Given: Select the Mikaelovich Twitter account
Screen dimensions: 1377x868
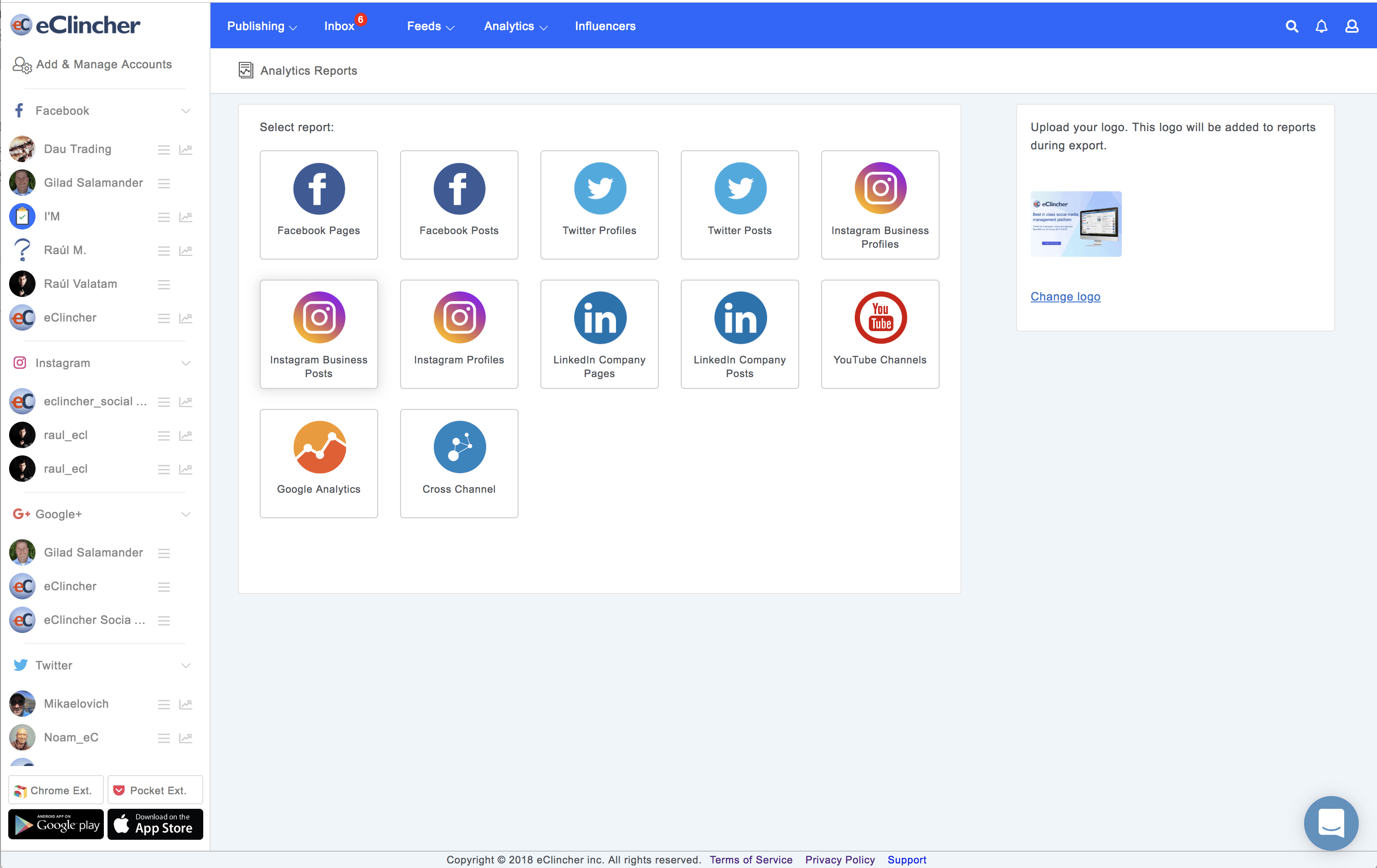Looking at the screenshot, I should pyautogui.click(x=76, y=704).
